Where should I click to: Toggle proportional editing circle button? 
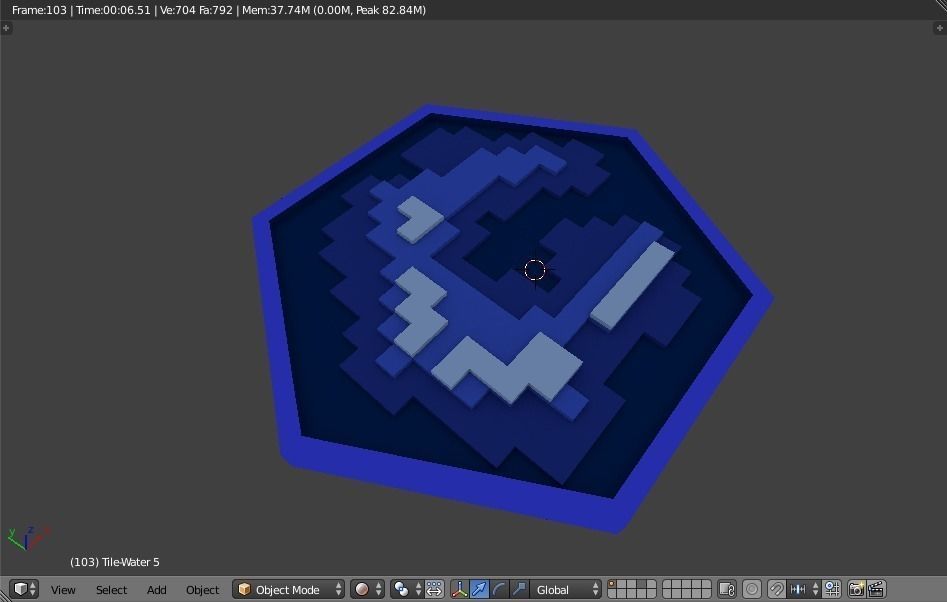pyautogui.click(x=752, y=589)
